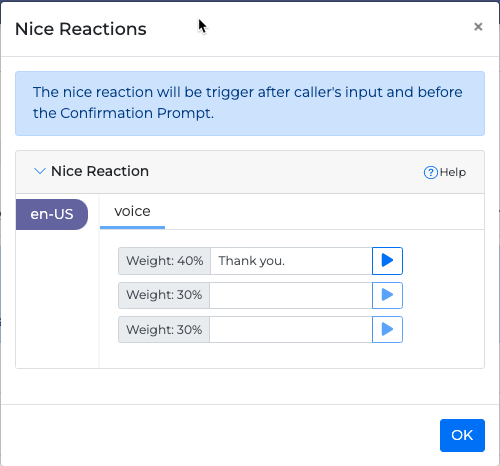Image resolution: width=500 pixels, height=466 pixels.
Task: Play the middle row's voice prompt
Action: pos(387,295)
